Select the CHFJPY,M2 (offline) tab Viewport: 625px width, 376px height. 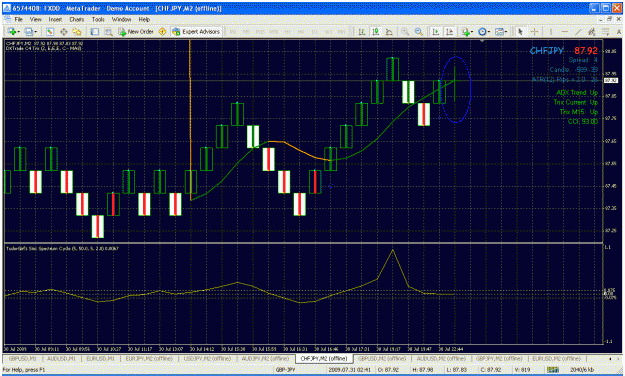323,358
